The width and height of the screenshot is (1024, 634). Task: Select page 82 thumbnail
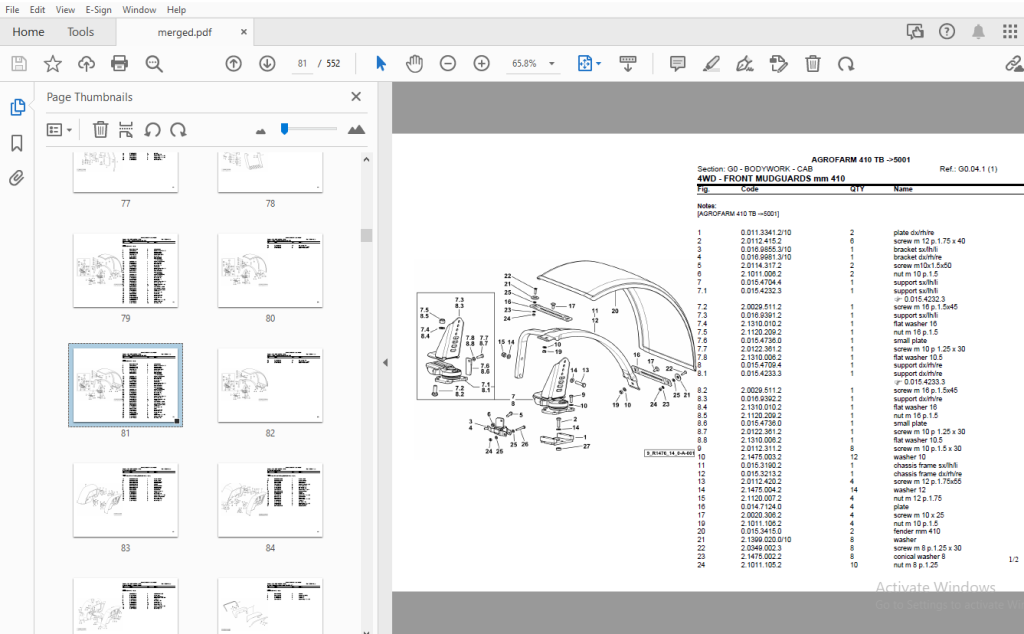(270, 385)
